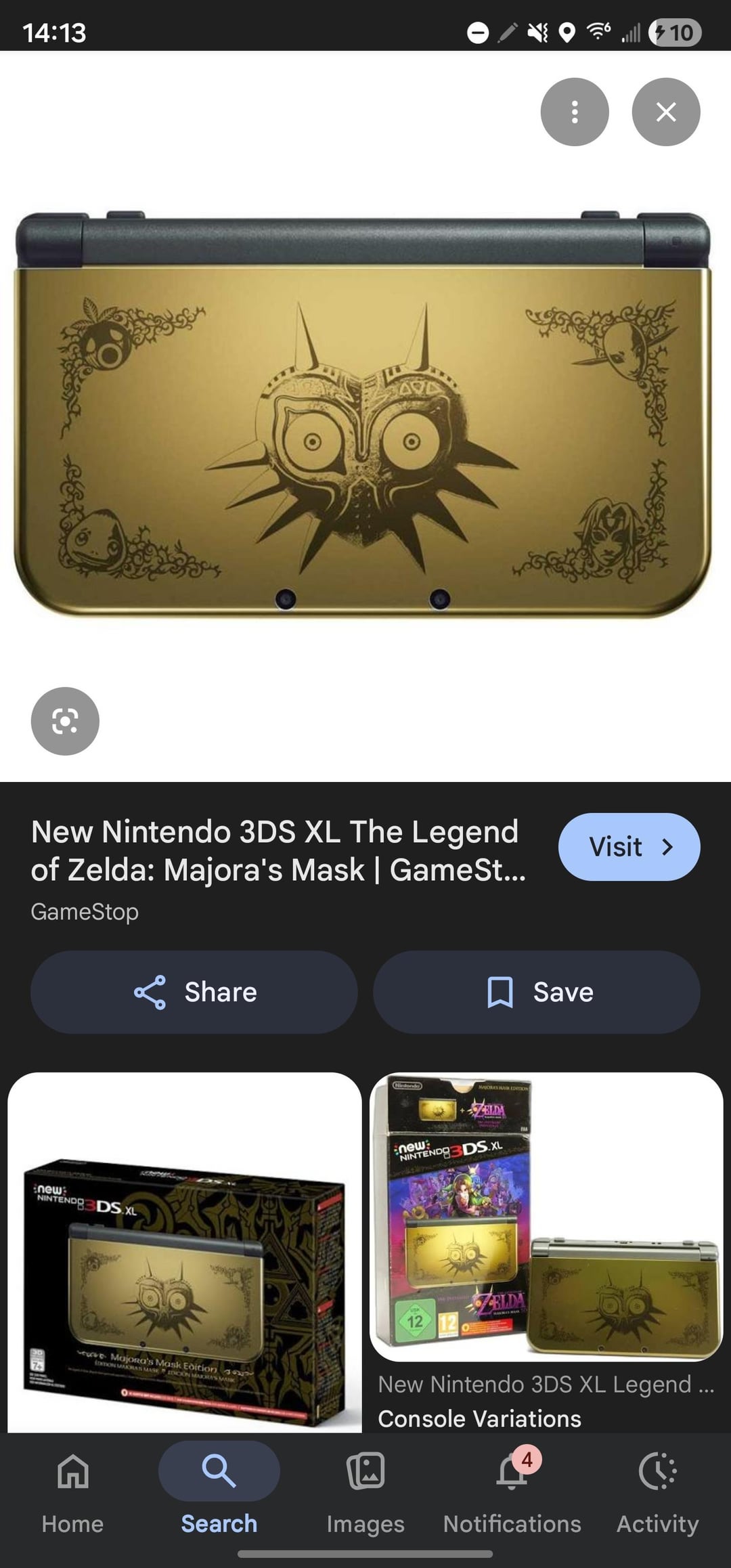
Task: Save the image to collections
Action: point(537,992)
